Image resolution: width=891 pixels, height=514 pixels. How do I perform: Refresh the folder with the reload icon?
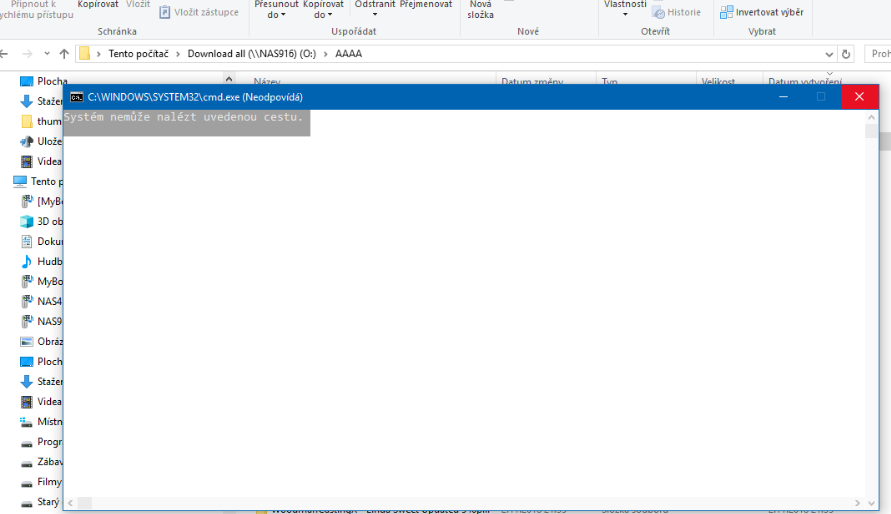pyautogui.click(x=847, y=54)
